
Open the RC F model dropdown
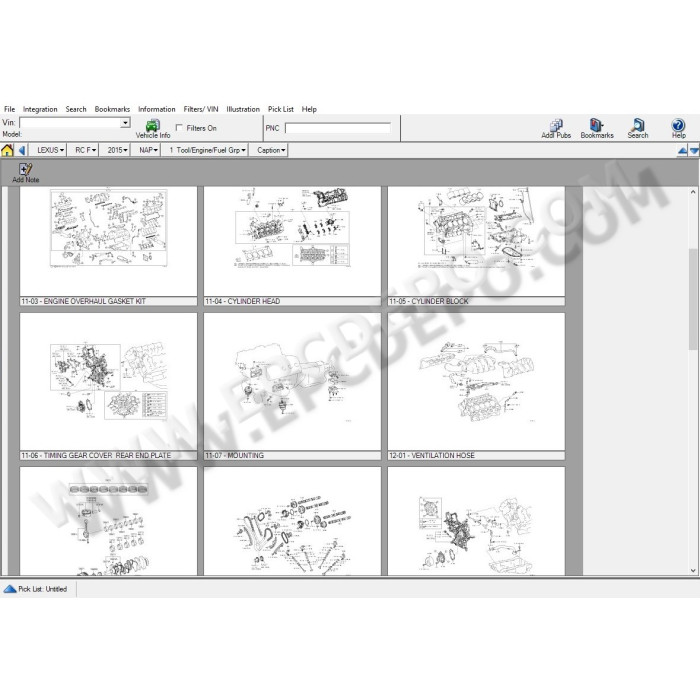click(85, 150)
